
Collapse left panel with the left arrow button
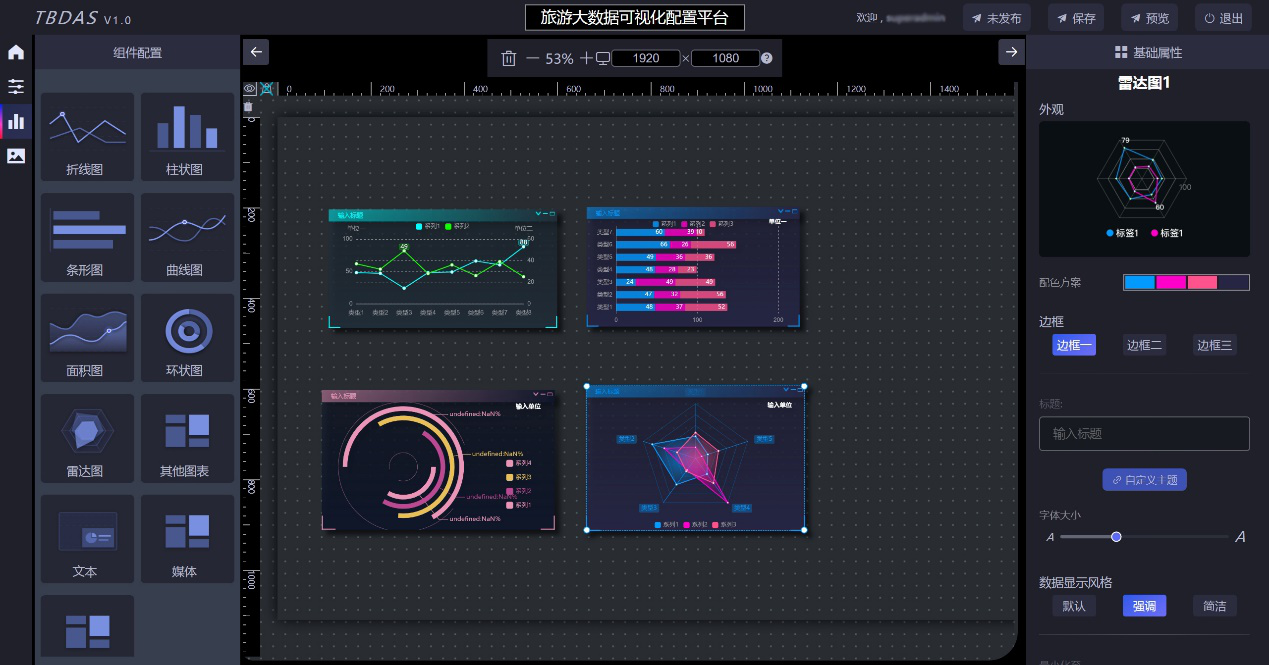coord(256,52)
